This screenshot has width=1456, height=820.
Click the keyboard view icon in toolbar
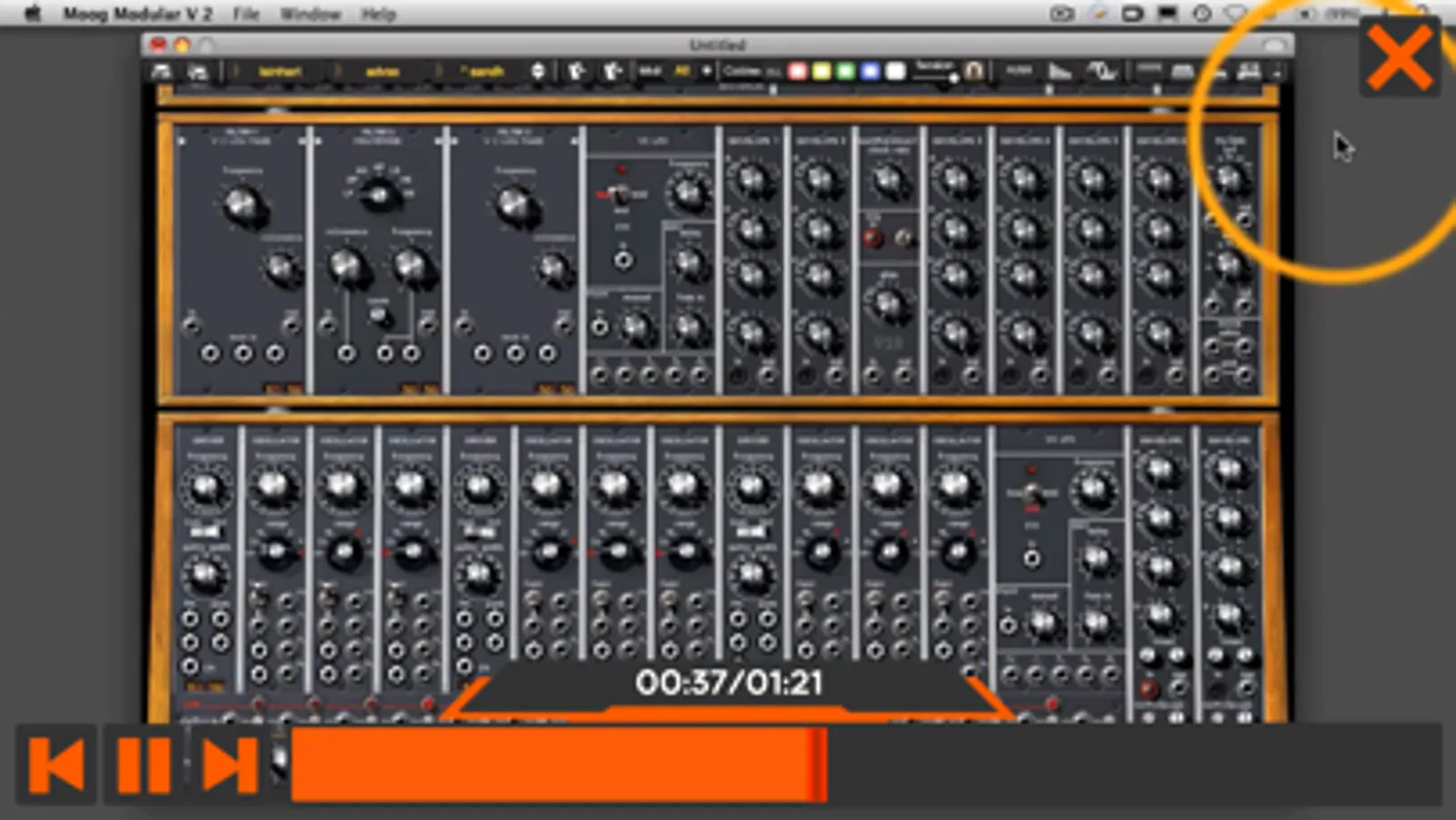1183,71
